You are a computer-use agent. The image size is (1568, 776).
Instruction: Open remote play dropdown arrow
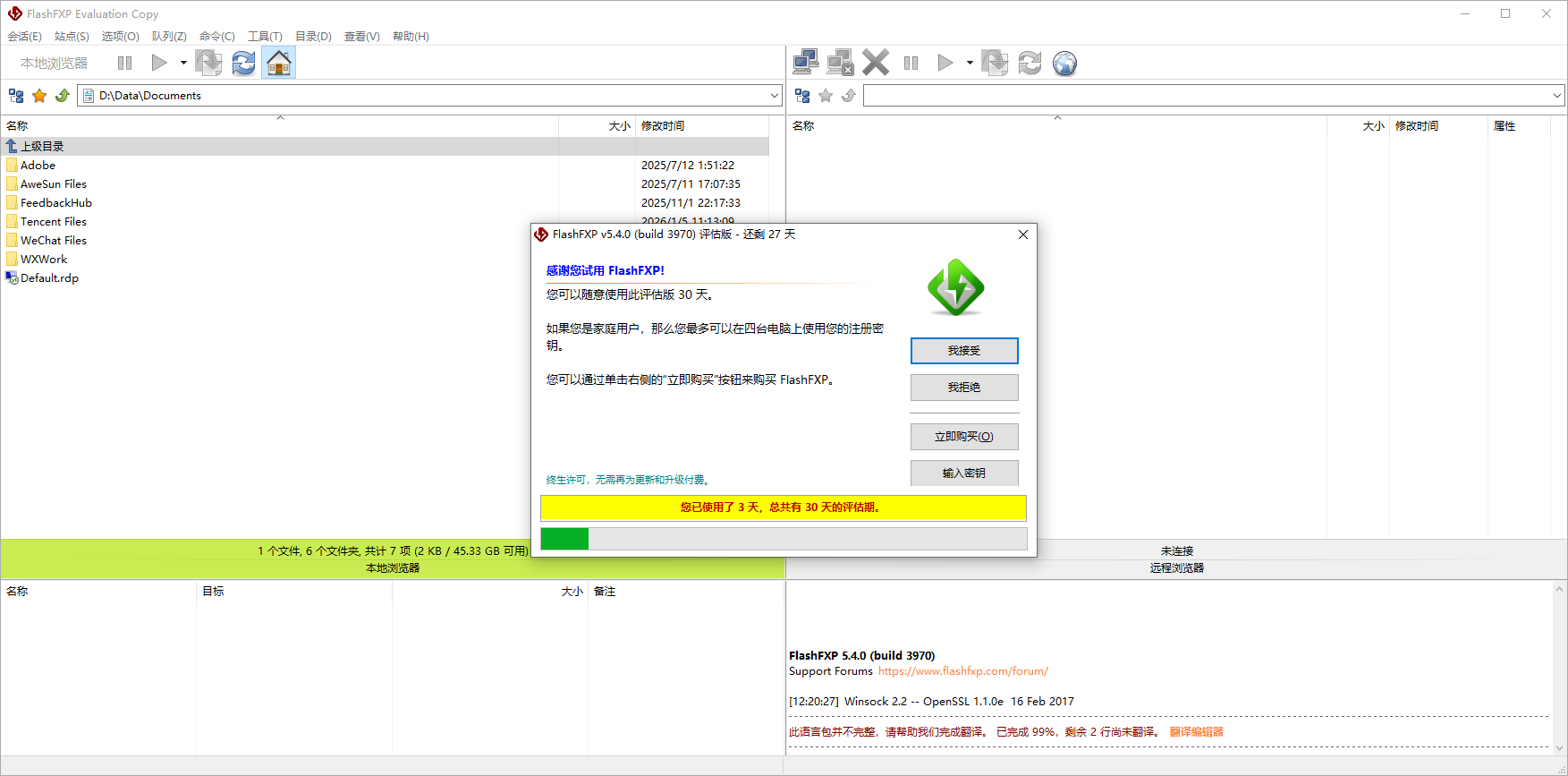(970, 63)
